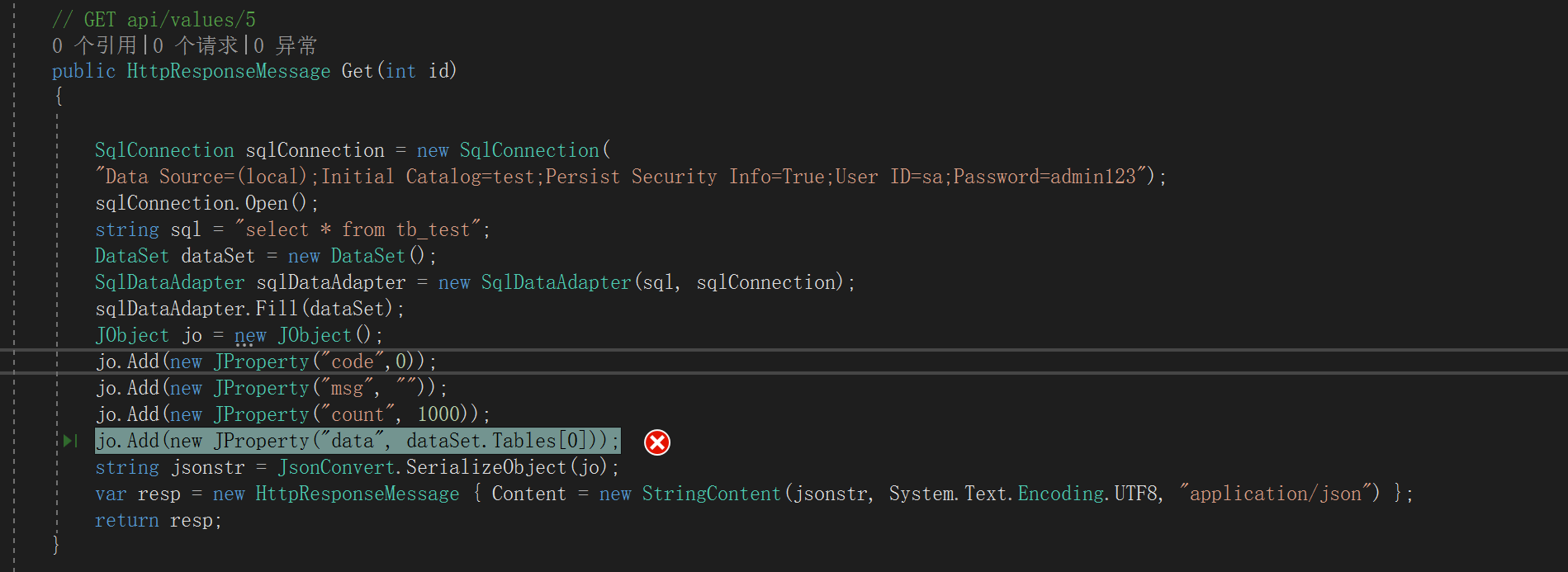Click the JProperty "msg" line

pos(271,388)
